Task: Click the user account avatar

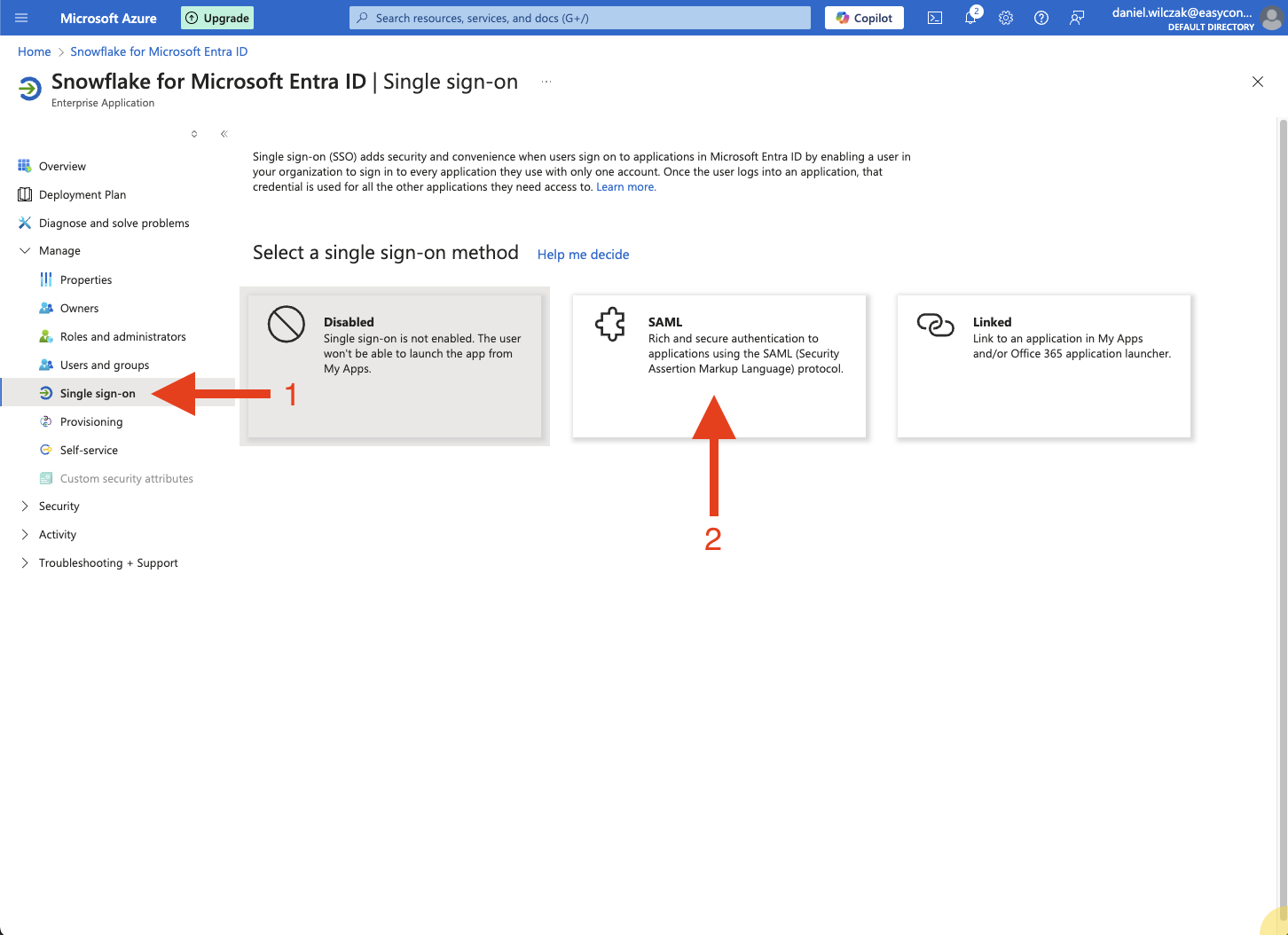Action: point(1272,18)
